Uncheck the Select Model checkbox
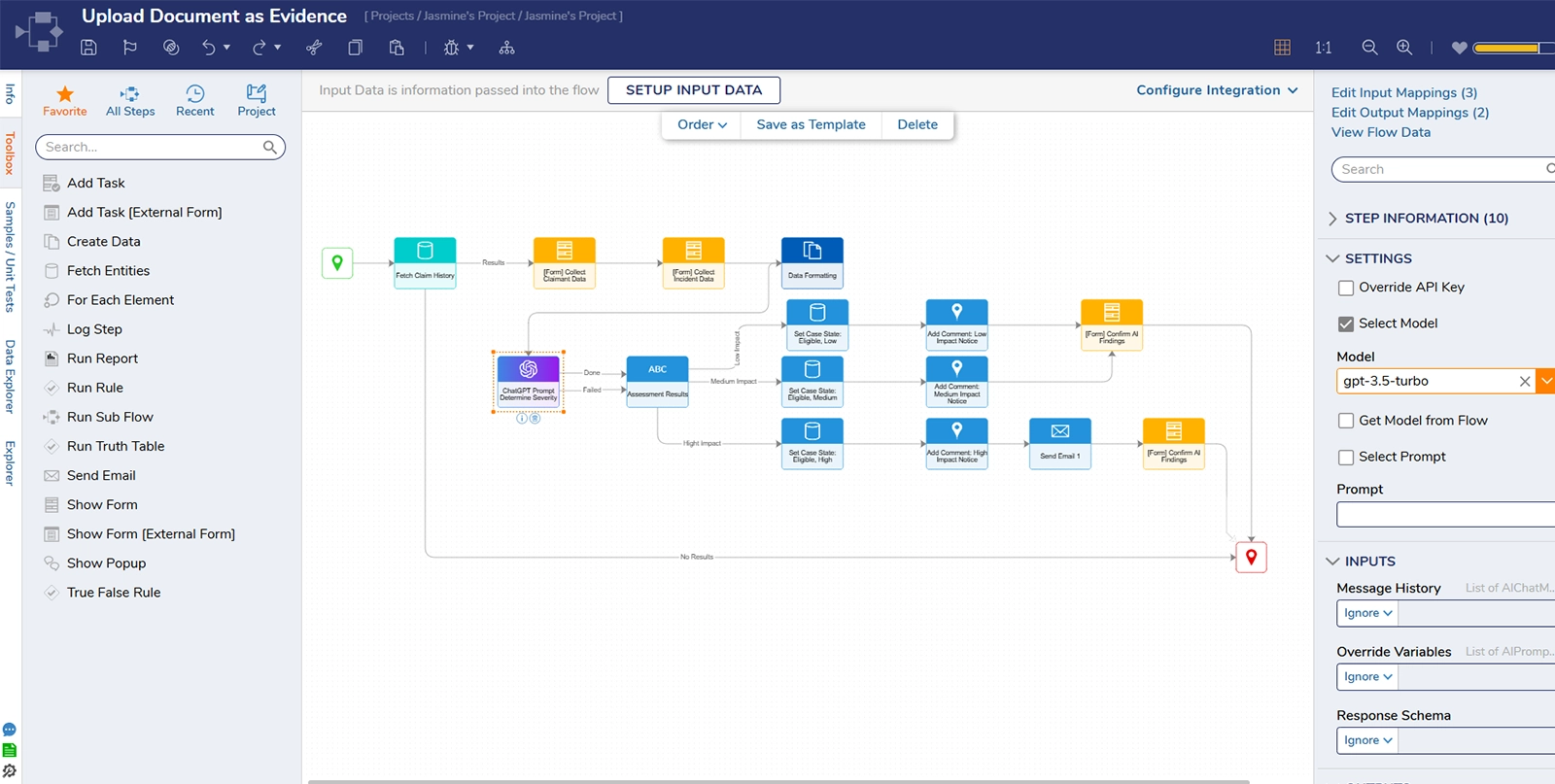 [1346, 324]
